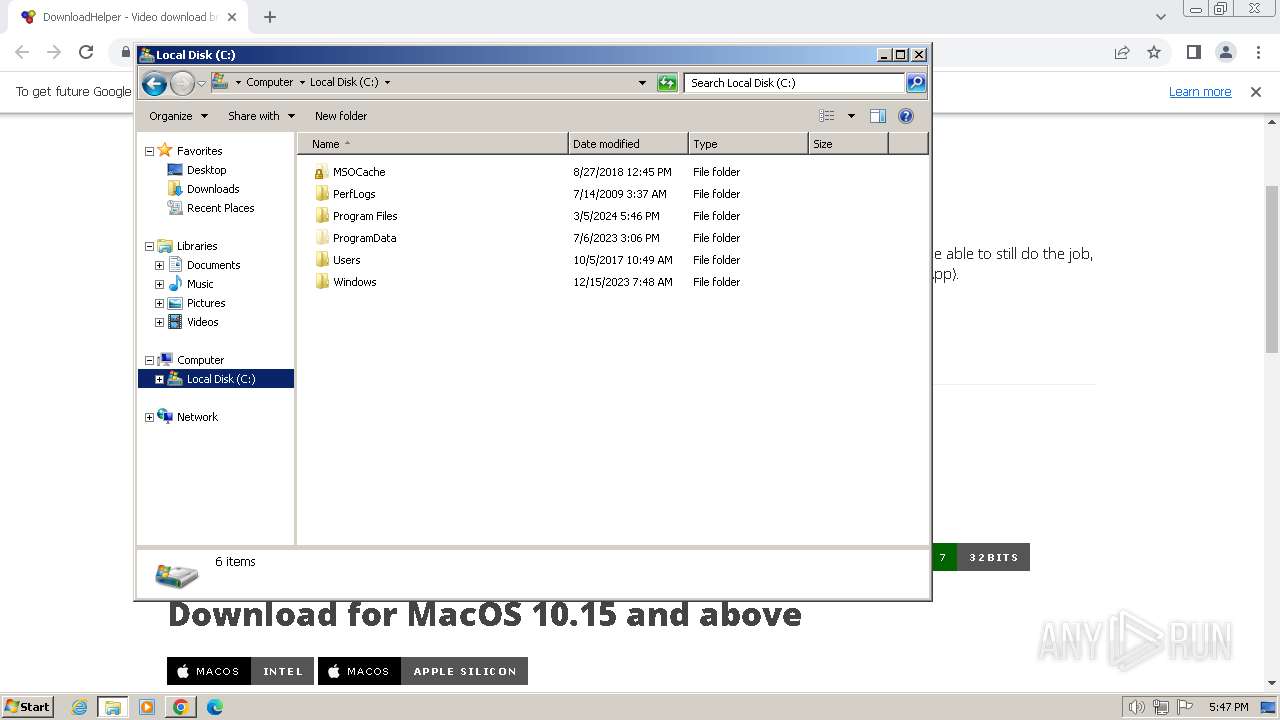Open the view options dropdown arrow

(x=851, y=116)
